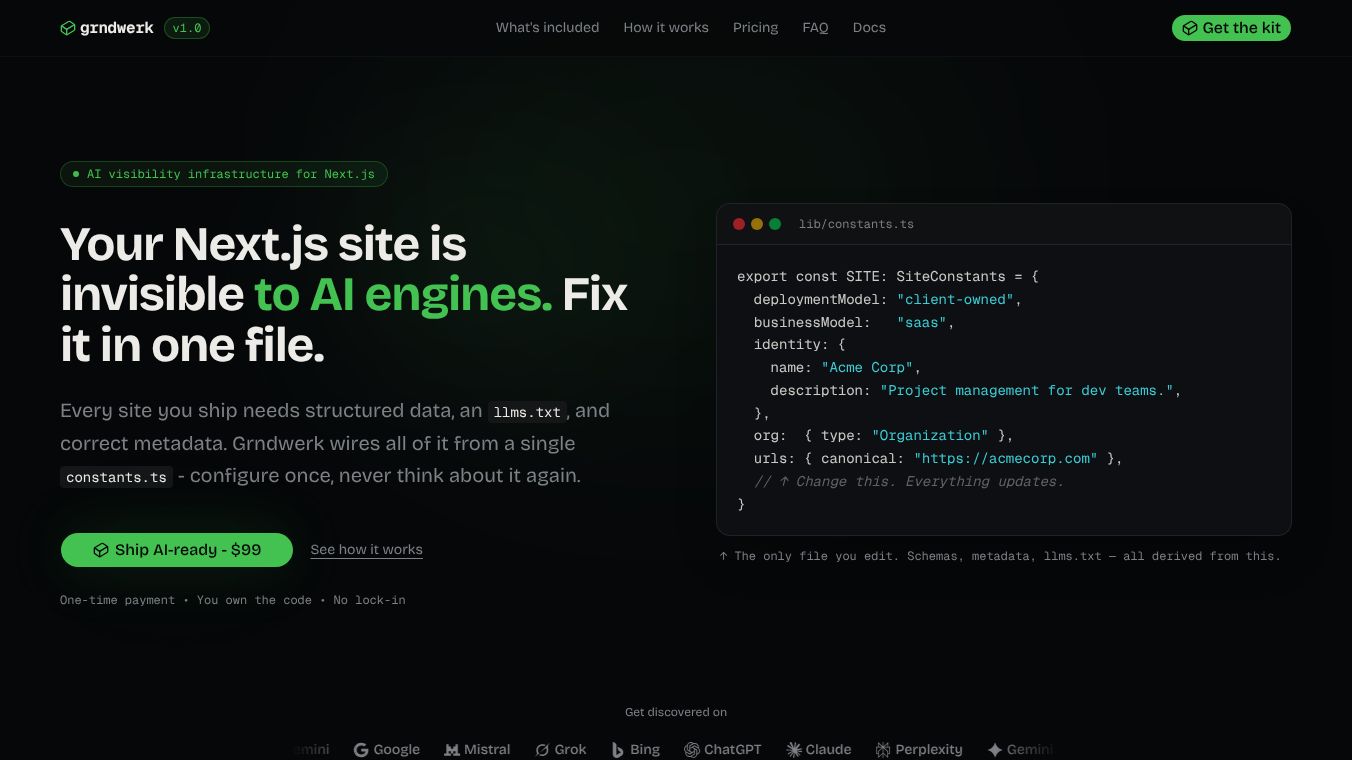Click the "Project management for dev teams." string
The image size is (1352, 760).
[x=1026, y=390]
